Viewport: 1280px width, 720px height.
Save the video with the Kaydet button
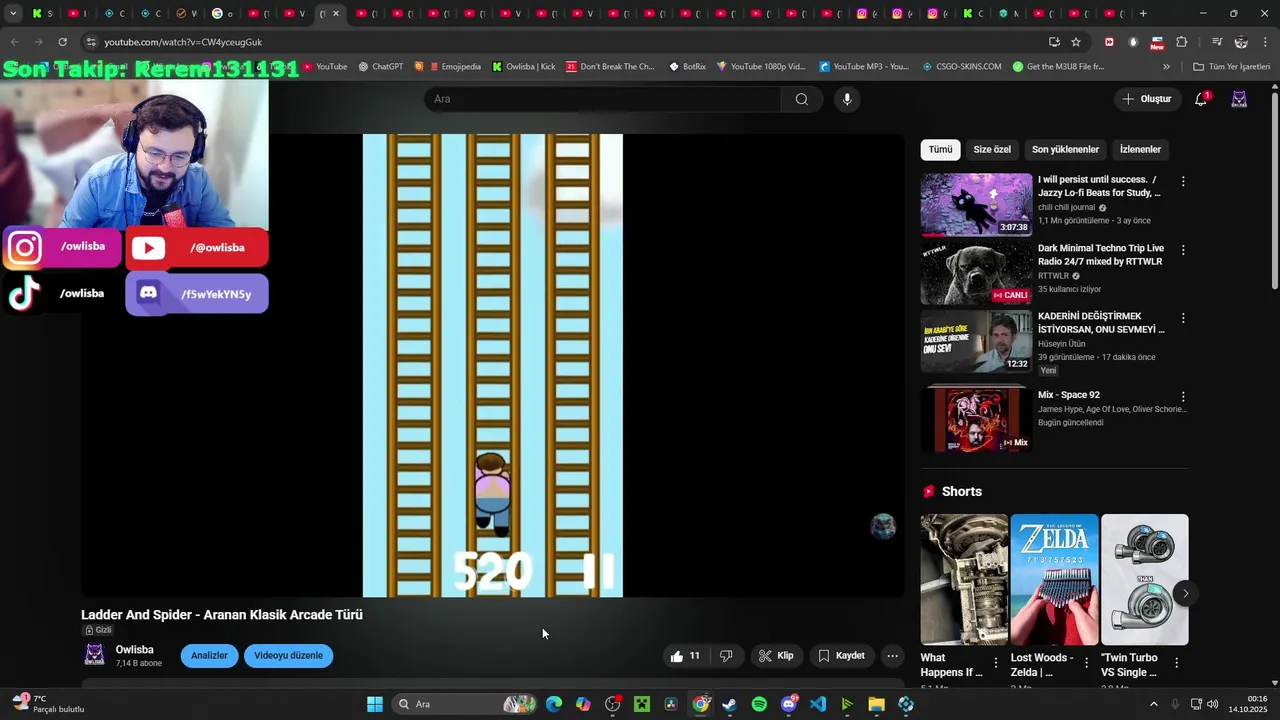click(841, 656)
